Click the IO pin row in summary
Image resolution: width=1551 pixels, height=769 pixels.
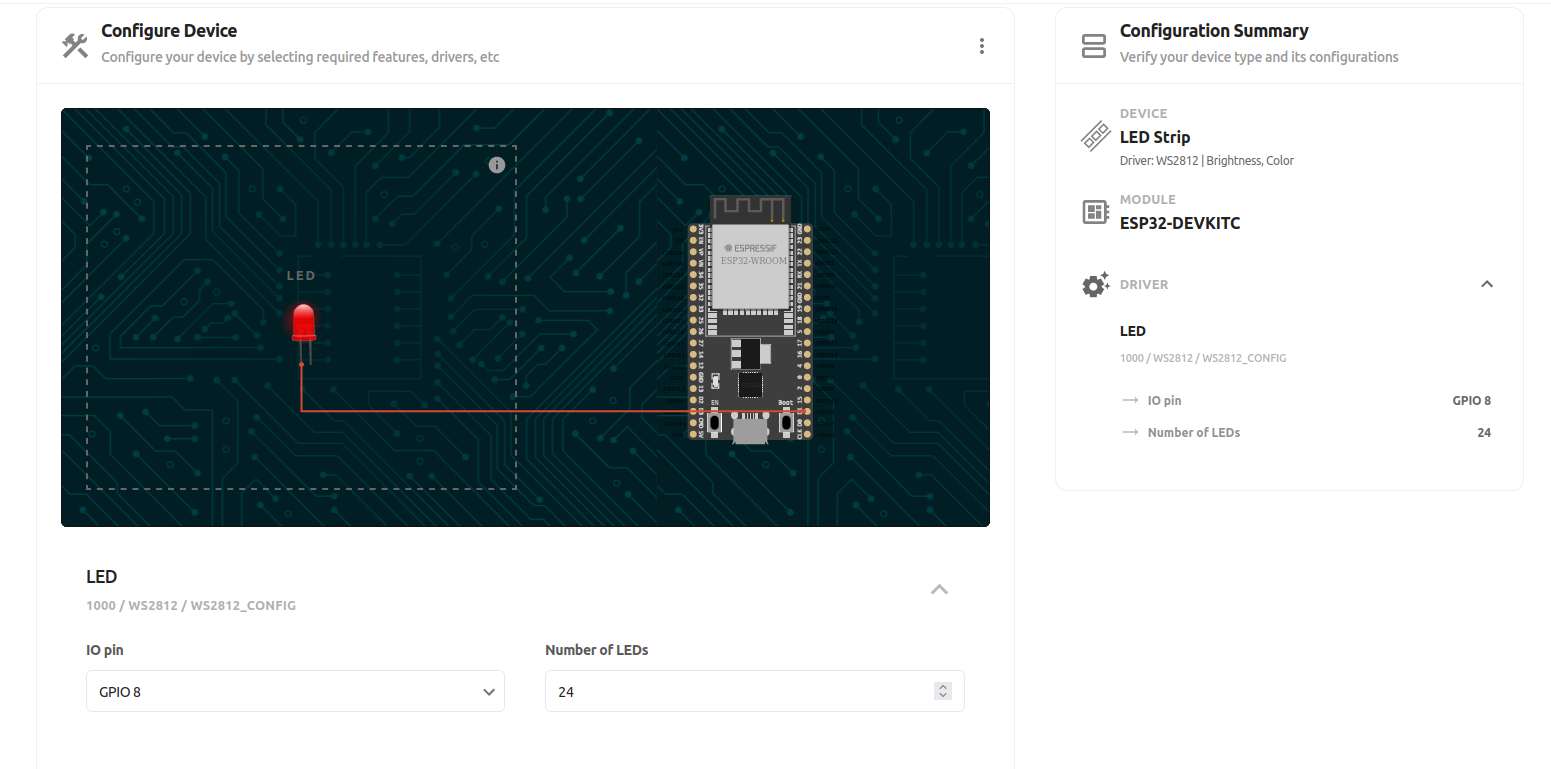(x=1306, y=400)
